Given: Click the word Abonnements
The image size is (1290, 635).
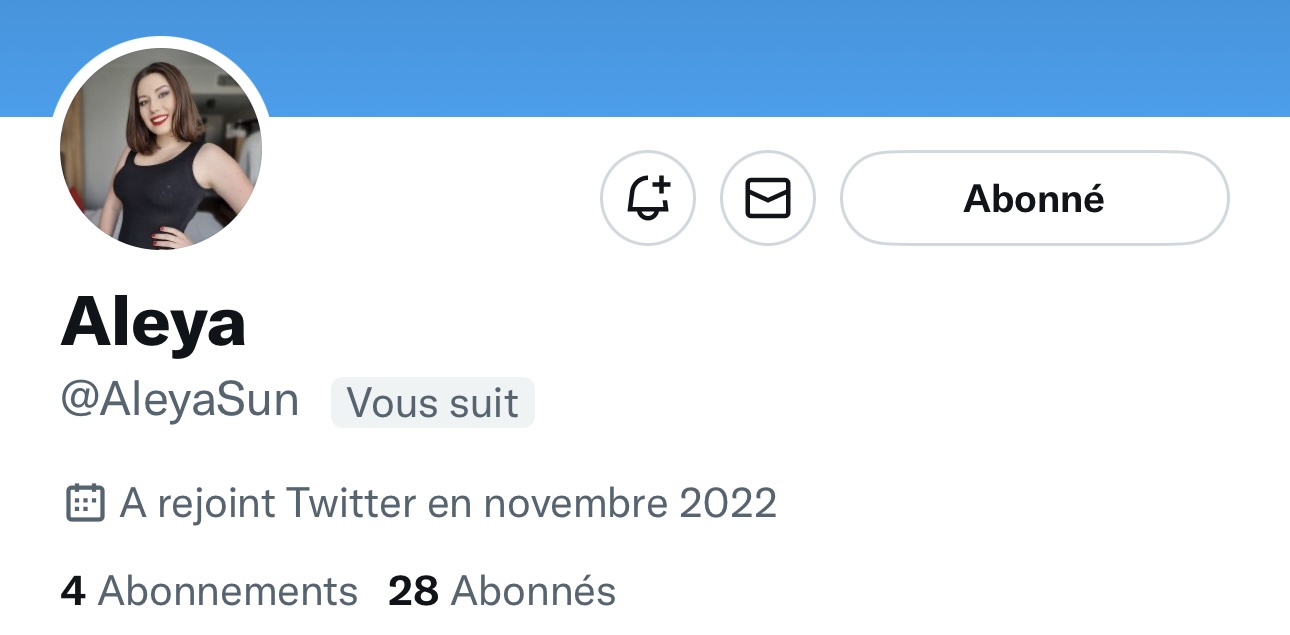Looking at the screenshot, I should pyautogui.click(x=228, y=591).
